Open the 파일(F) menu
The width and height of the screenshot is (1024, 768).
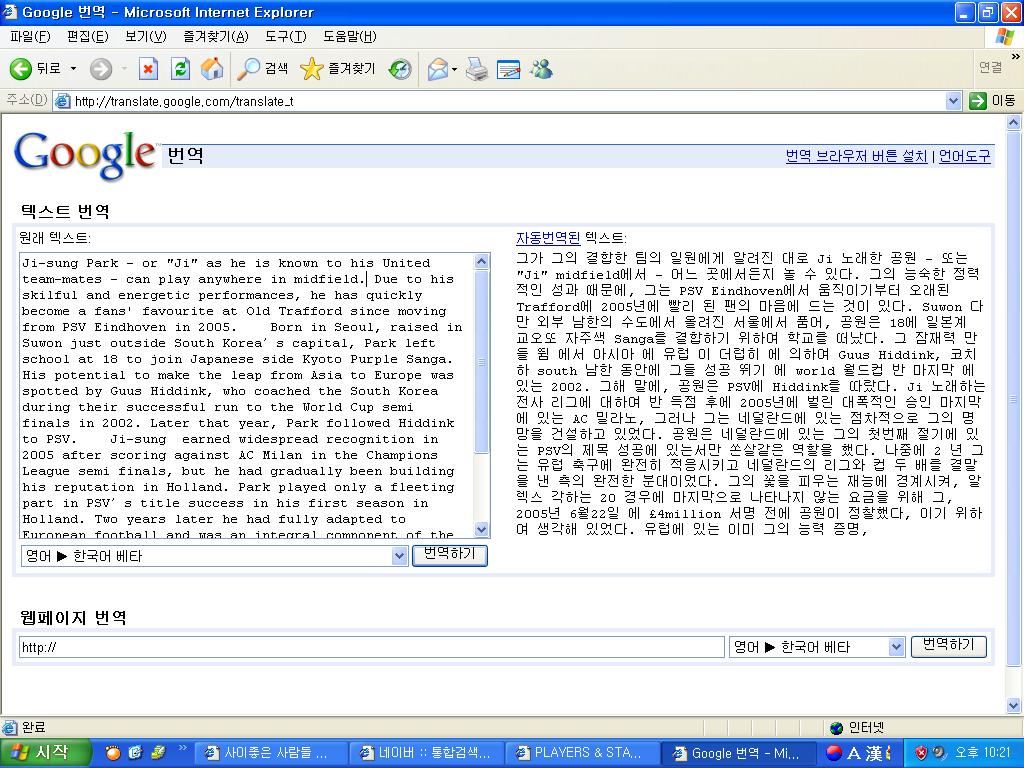(x=30, y=37)
